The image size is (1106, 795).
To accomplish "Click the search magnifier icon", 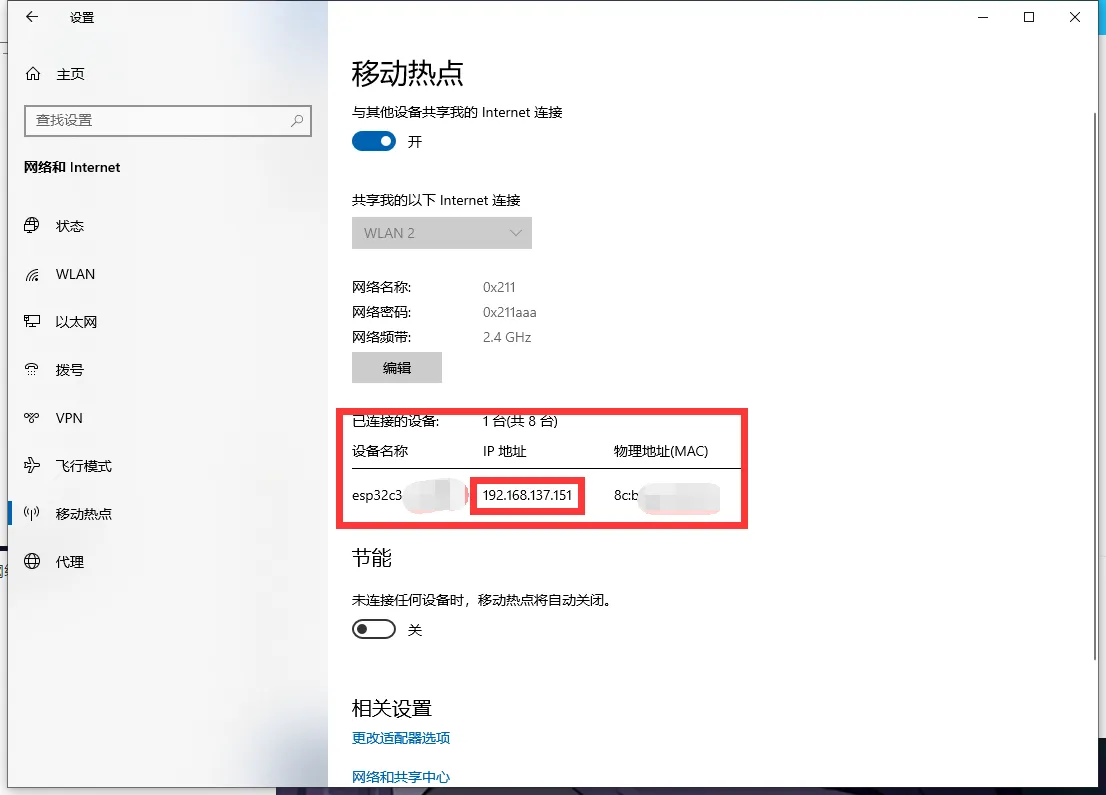I will [x=297, y=120].
